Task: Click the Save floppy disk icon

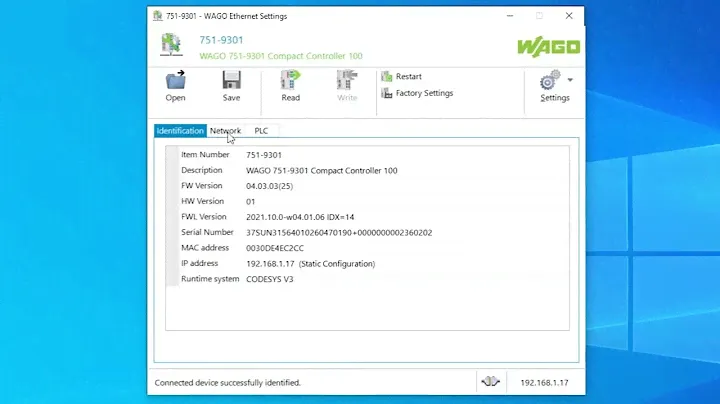Action: [231, 81]
